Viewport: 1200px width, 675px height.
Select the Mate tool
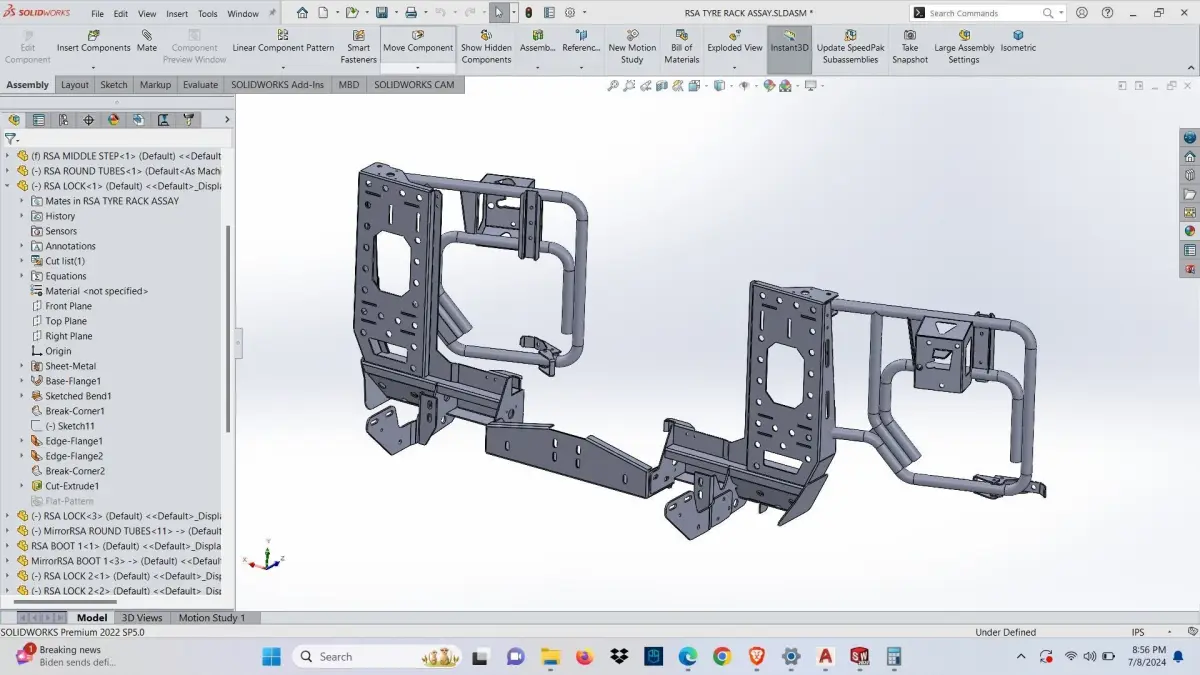click(x=147, y=41)
